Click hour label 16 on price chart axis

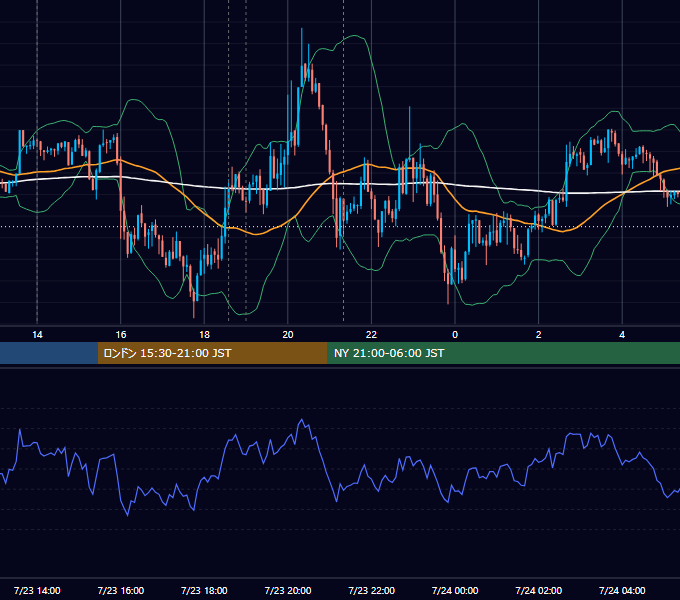[x=121, y=335]
